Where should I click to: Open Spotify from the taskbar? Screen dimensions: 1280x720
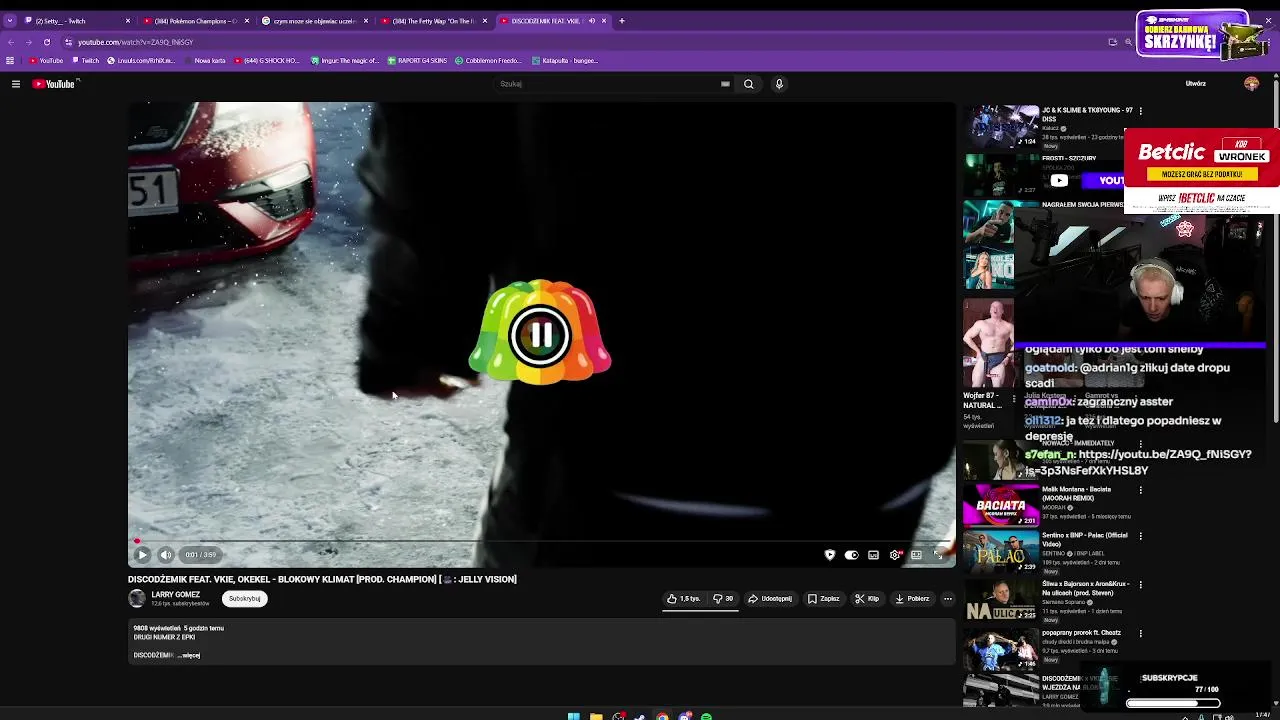click(x=707, y=716)
